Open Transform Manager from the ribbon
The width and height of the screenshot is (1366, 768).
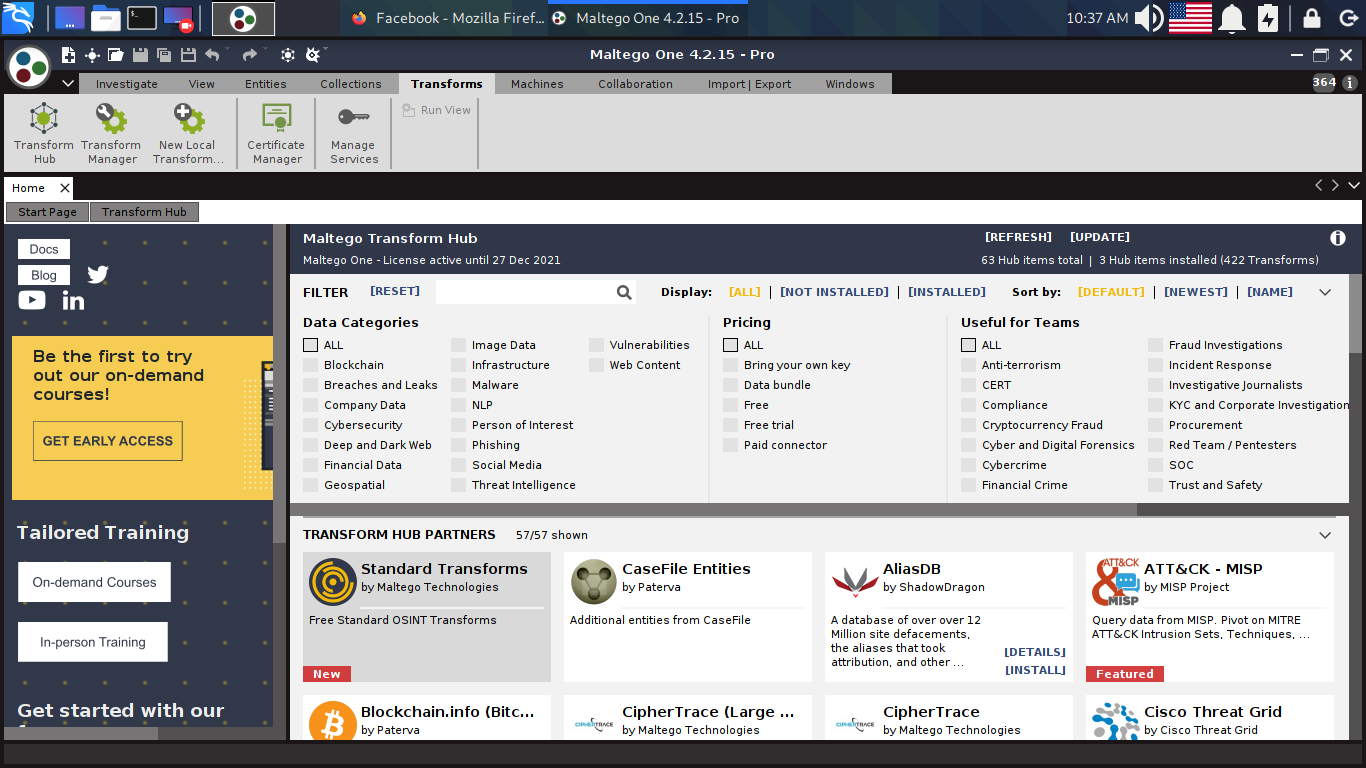111,132
